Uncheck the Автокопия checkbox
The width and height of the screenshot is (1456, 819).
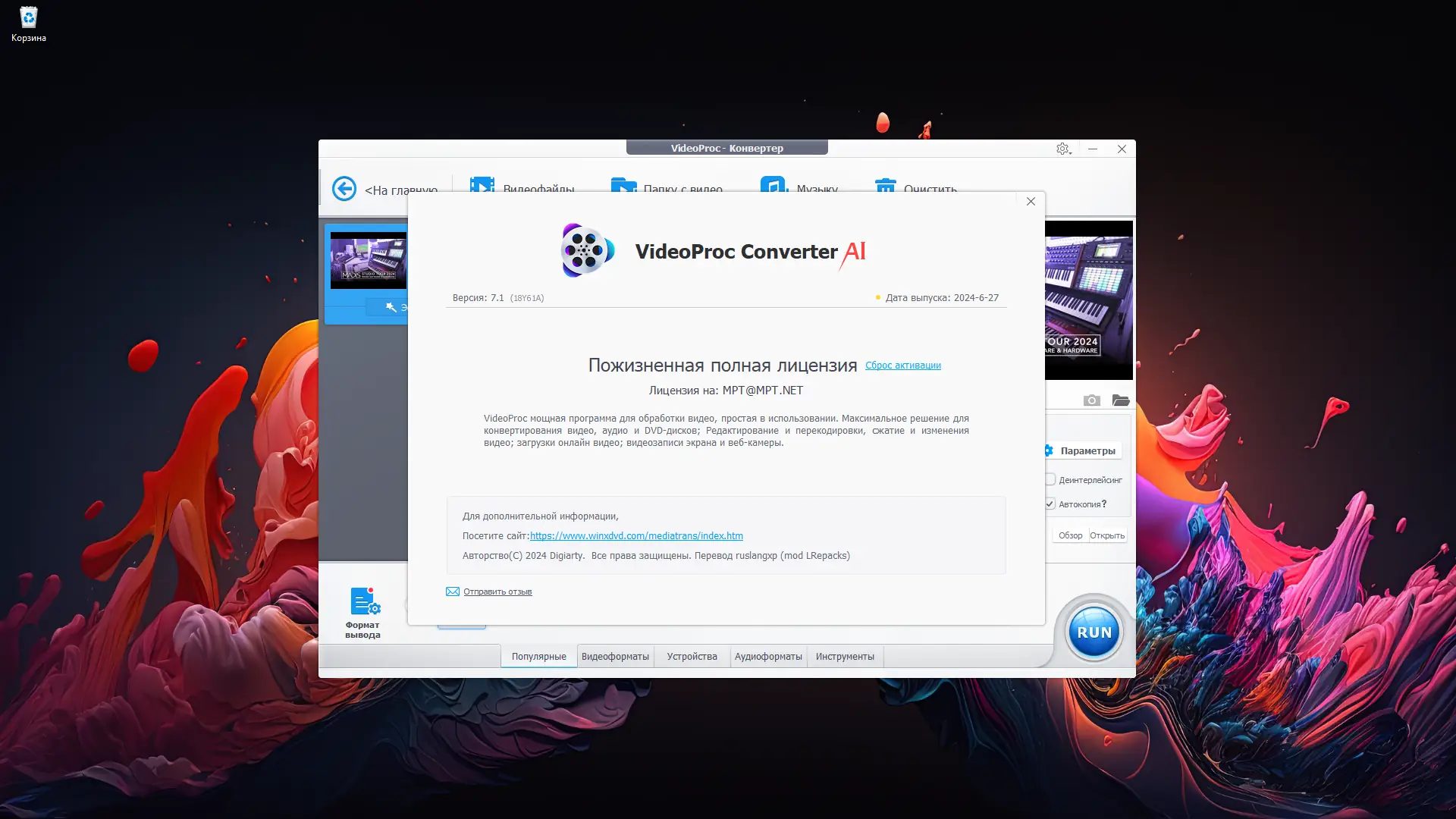click(1050, 504)
